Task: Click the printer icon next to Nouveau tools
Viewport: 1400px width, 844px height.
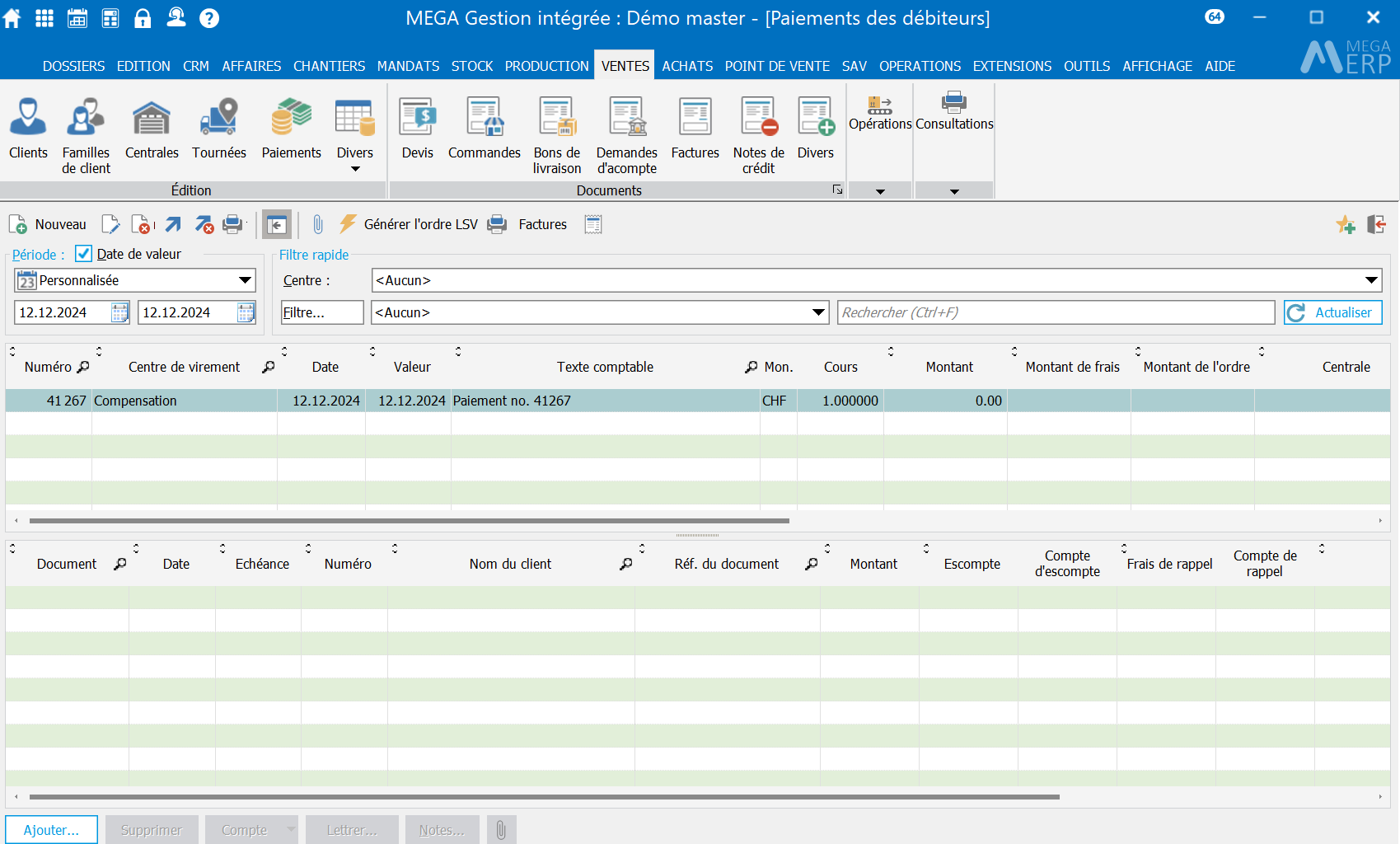Action: tap(233, 224)
